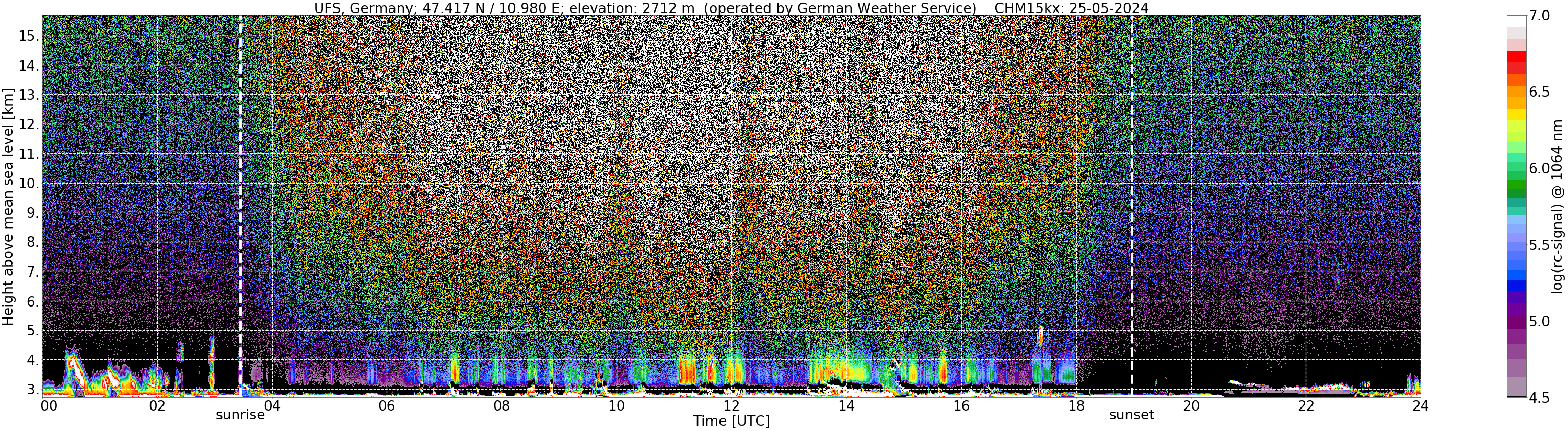This screenshot has width=1568, height=431.
Task: Click the colorbar tick value 7.0
Action: 1539,16
